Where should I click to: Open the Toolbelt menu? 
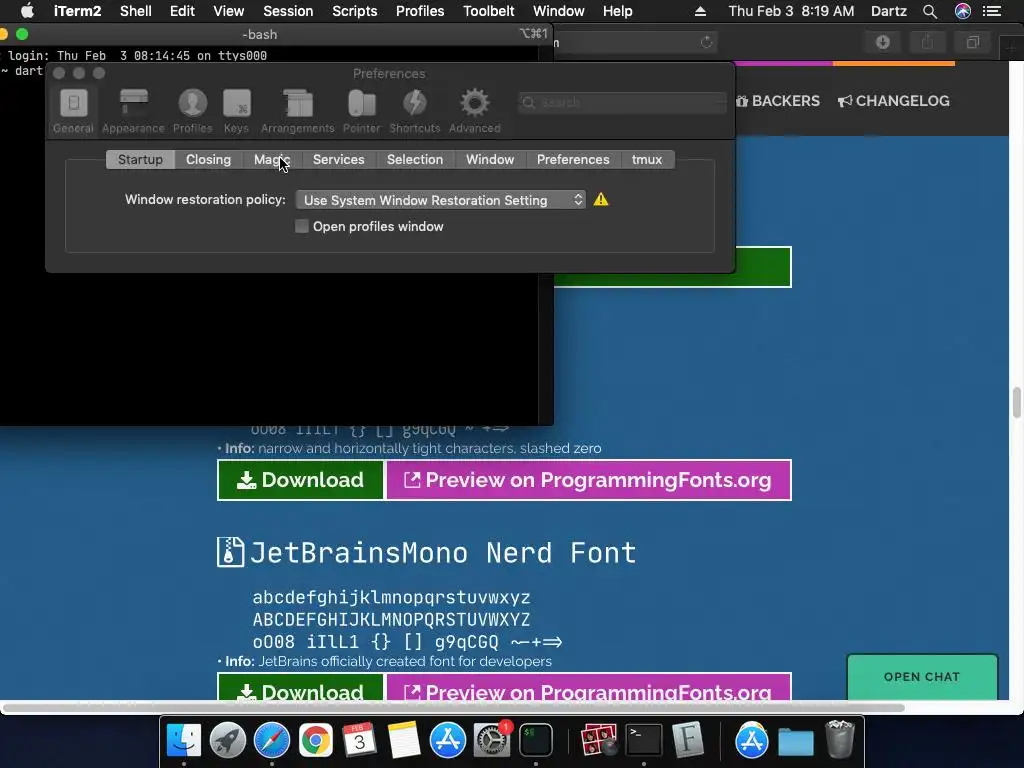[x=488, y=11]
